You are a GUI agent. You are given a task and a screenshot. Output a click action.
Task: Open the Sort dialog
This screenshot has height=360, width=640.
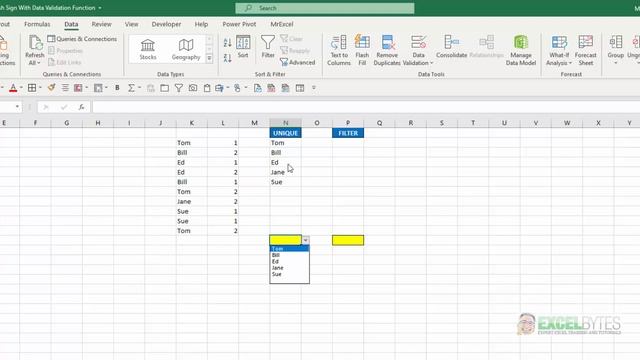coord(243,47)
